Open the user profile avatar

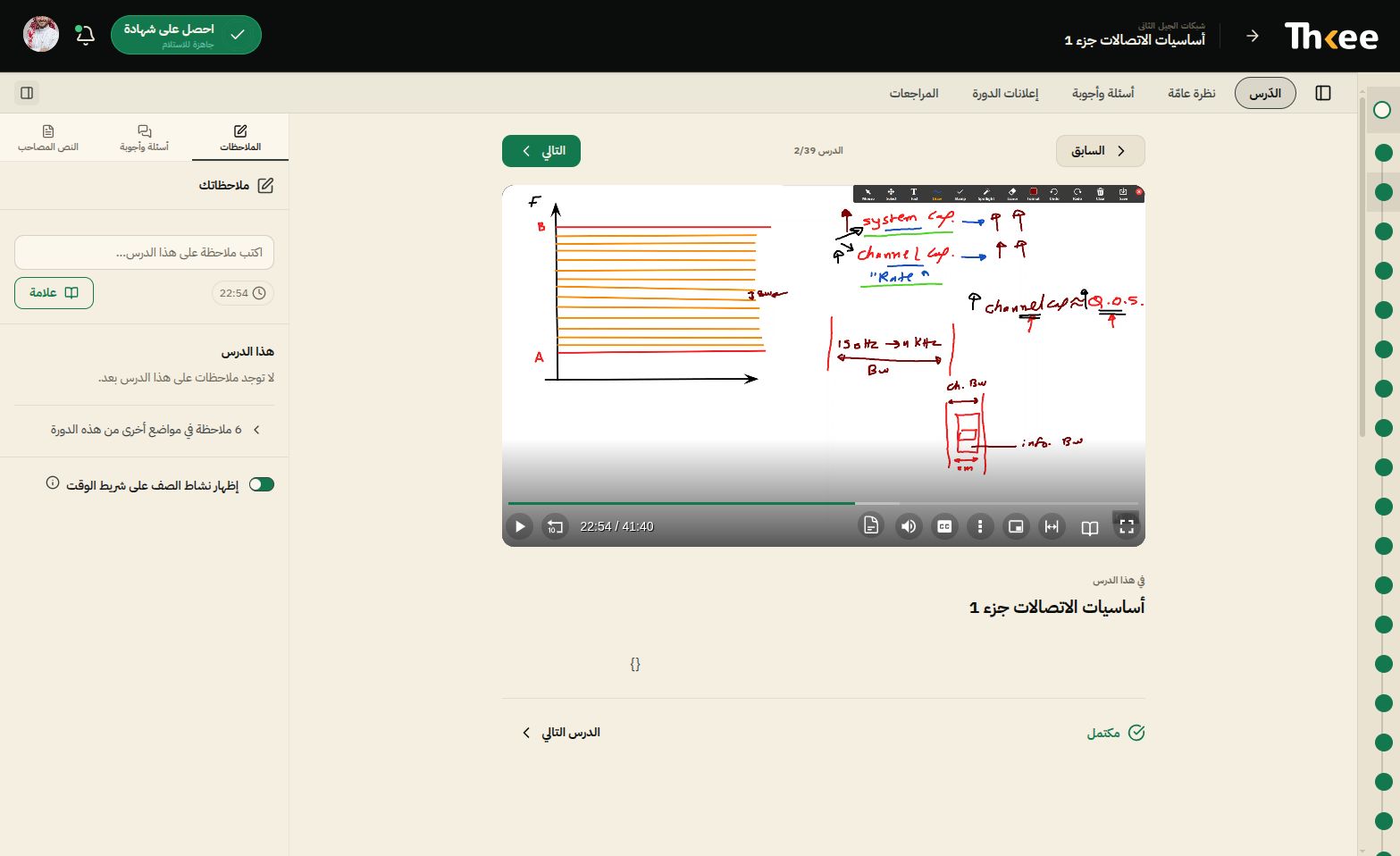pos(41,35)
